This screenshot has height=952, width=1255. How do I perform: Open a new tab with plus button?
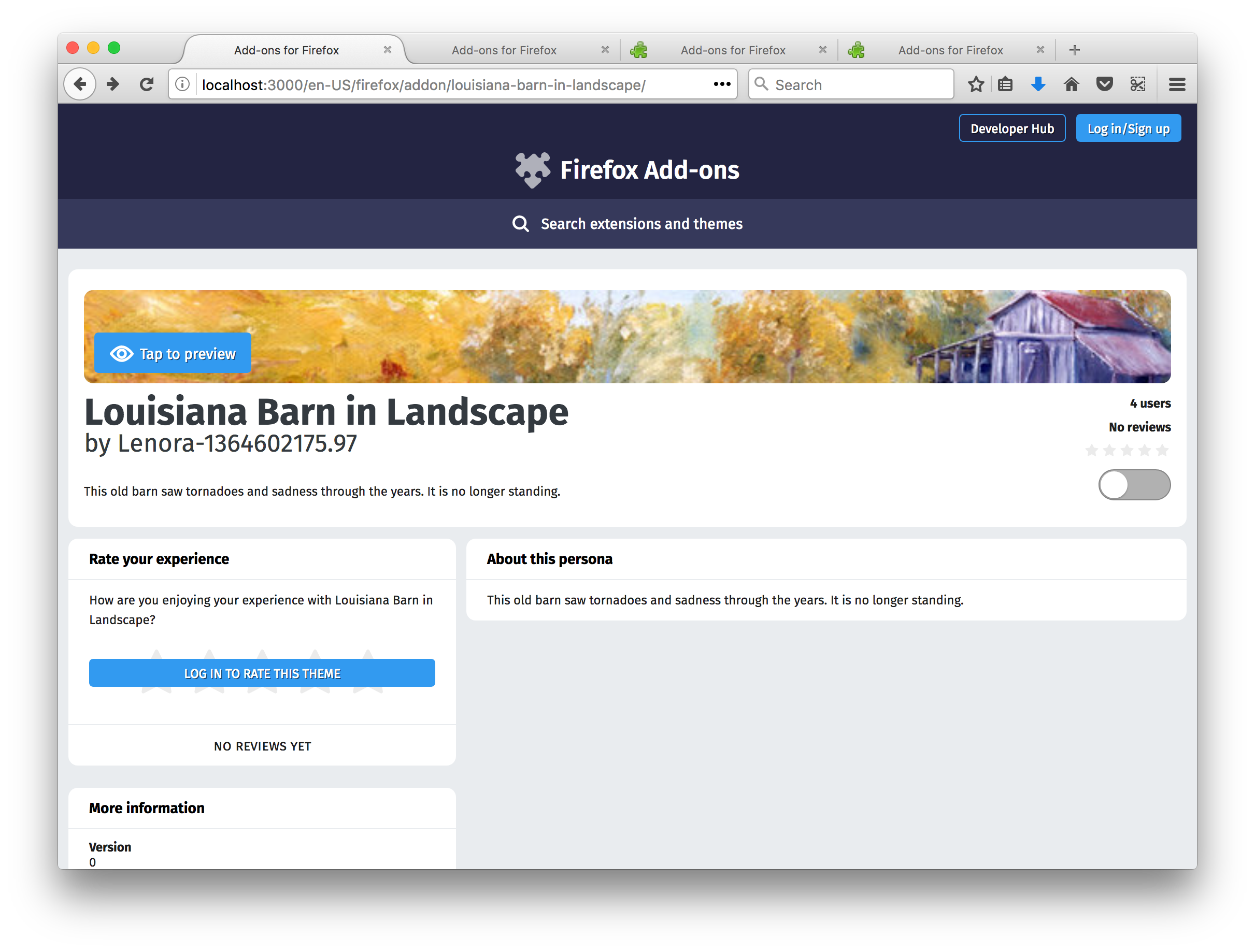[1074, 50]
